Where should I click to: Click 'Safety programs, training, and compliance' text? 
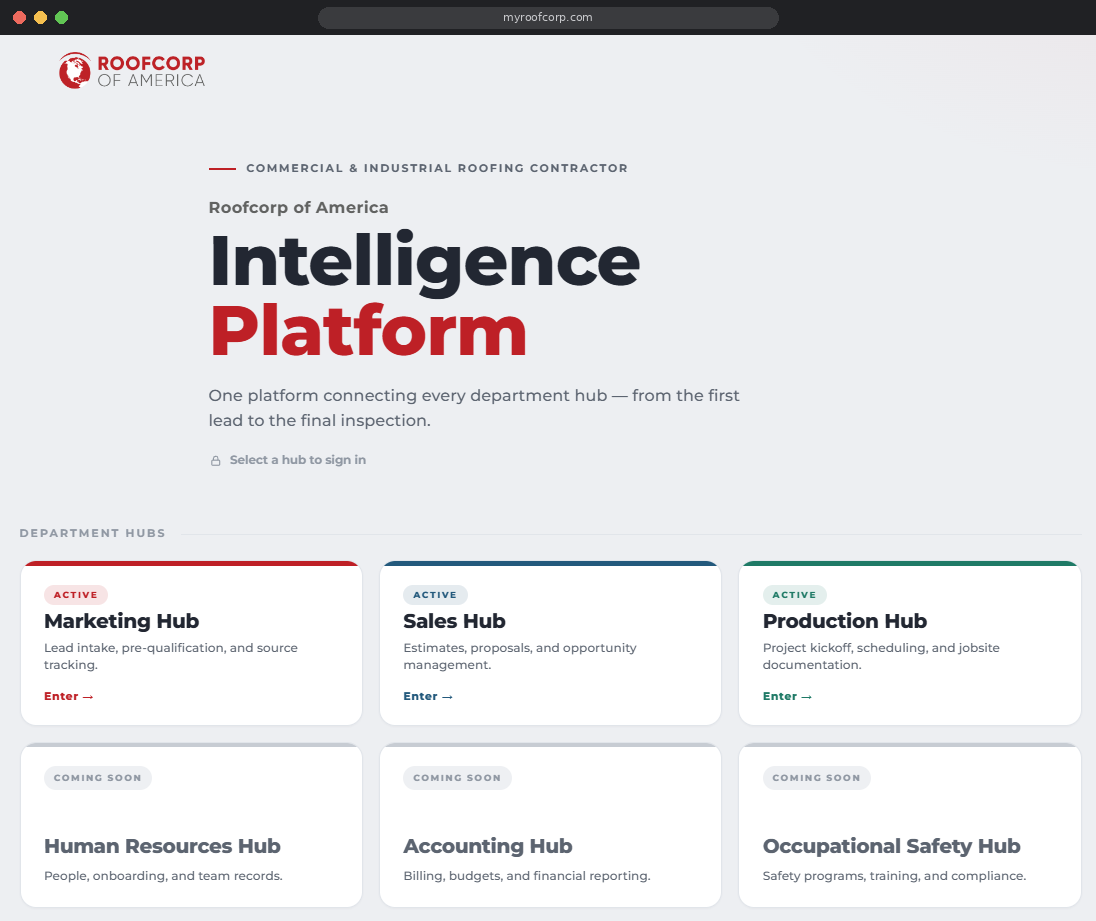tap(894, 876)
